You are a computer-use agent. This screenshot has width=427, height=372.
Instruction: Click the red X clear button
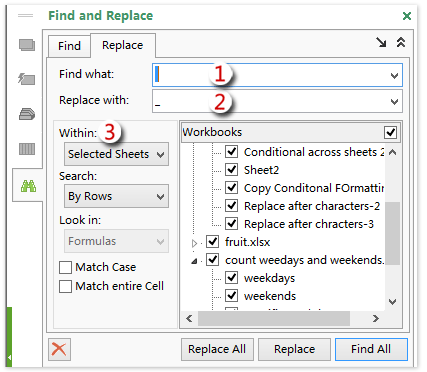(x=59, y=349)
